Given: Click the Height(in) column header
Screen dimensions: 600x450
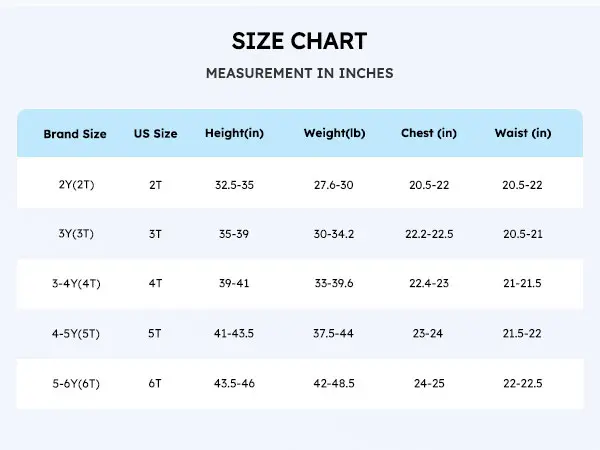Looking at the screenshot, I should click(234, 134).
